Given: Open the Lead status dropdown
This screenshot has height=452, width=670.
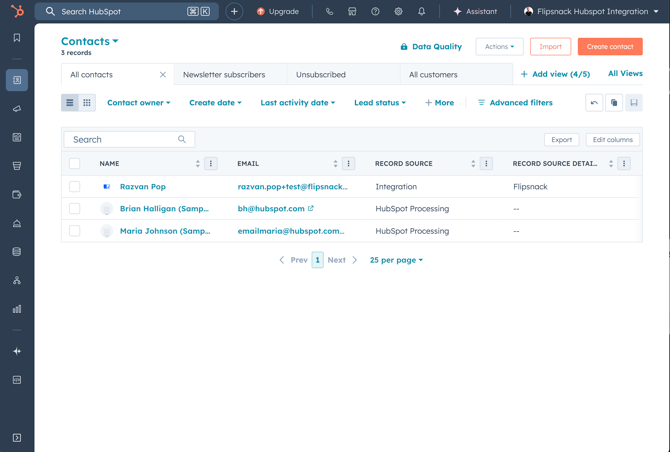Looking at the screenshot, I should (379, 103).
